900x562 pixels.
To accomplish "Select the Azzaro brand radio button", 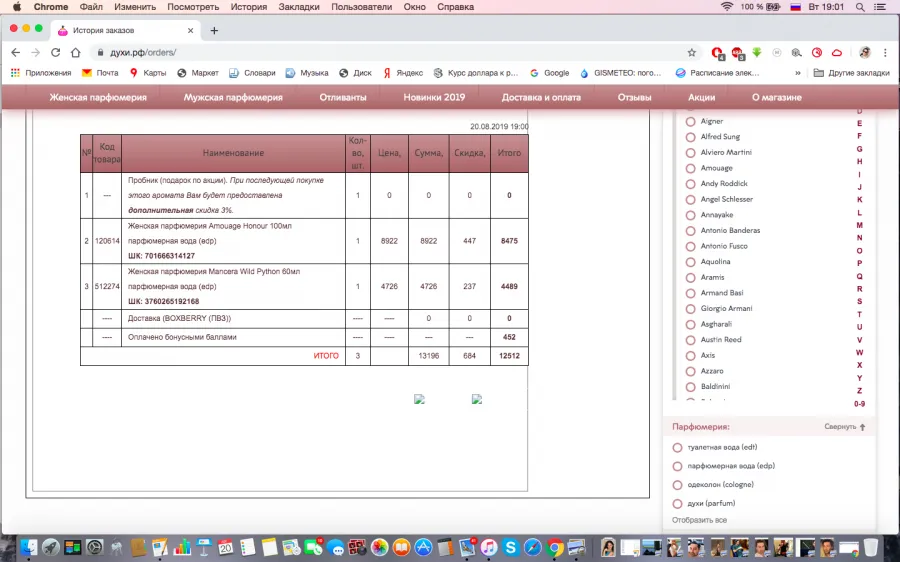I will pos(690,371).
